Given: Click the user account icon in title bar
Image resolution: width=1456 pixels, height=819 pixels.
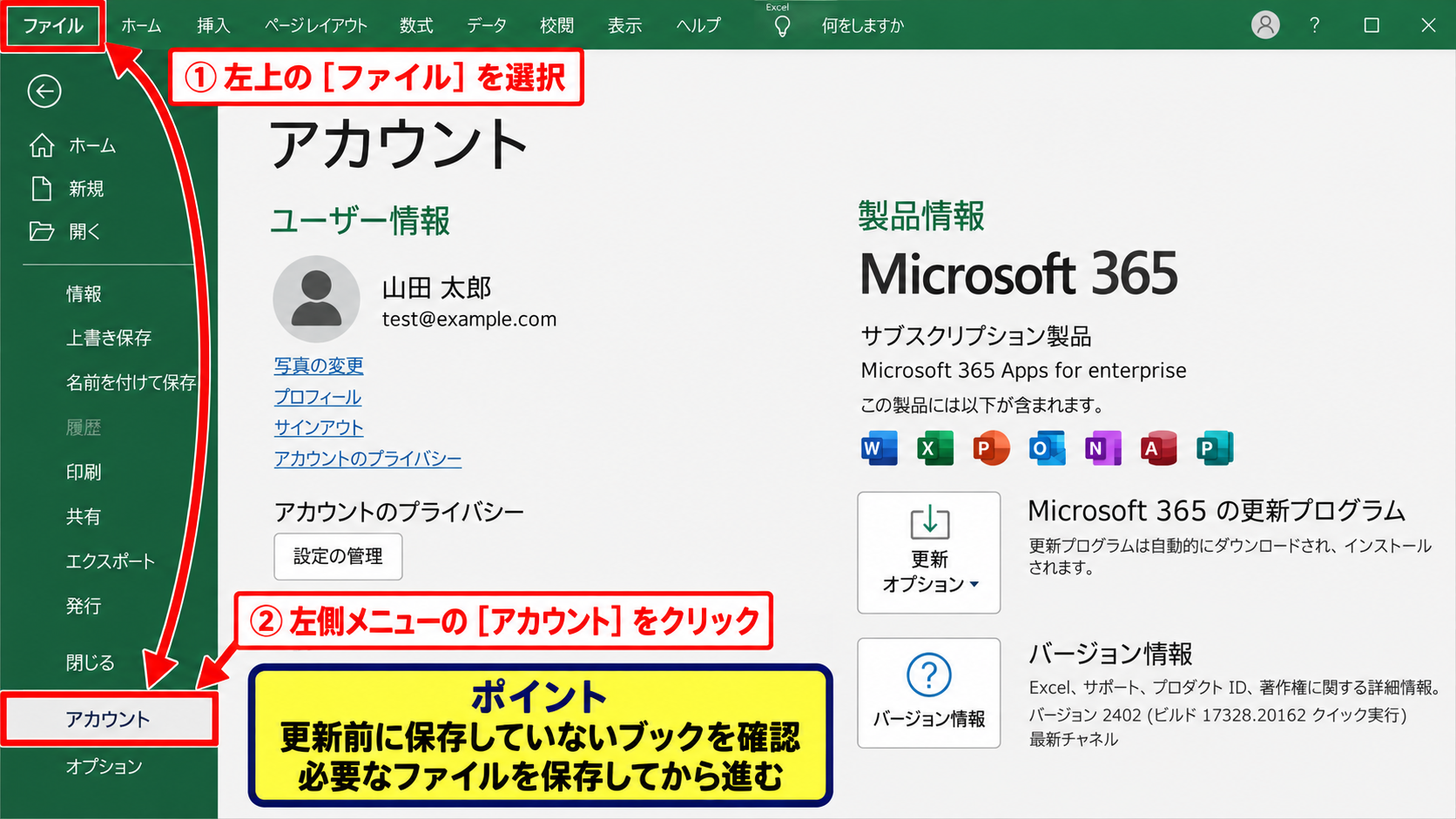Looking at the screenshot, I should tap(1265, 25).
